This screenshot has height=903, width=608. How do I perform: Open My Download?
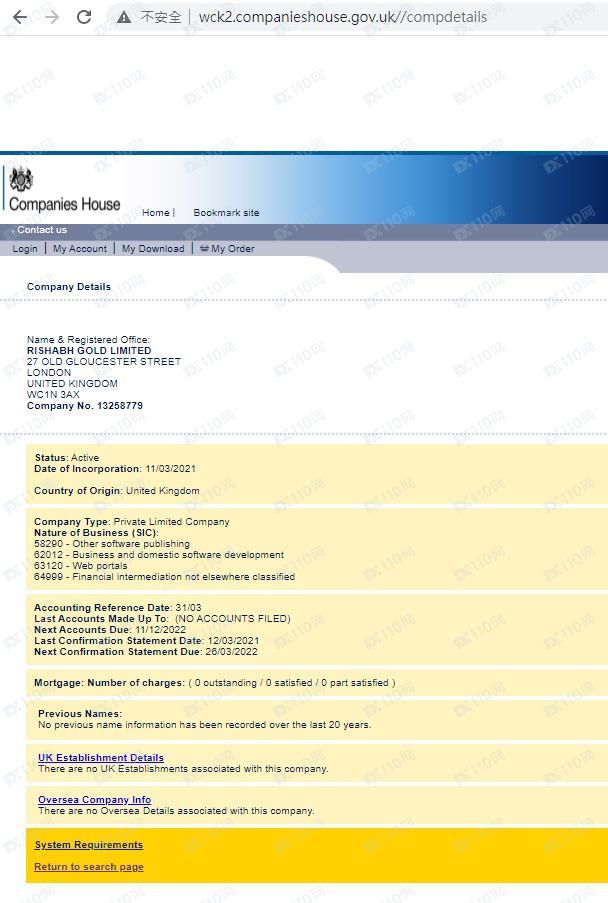pos(153,249)
